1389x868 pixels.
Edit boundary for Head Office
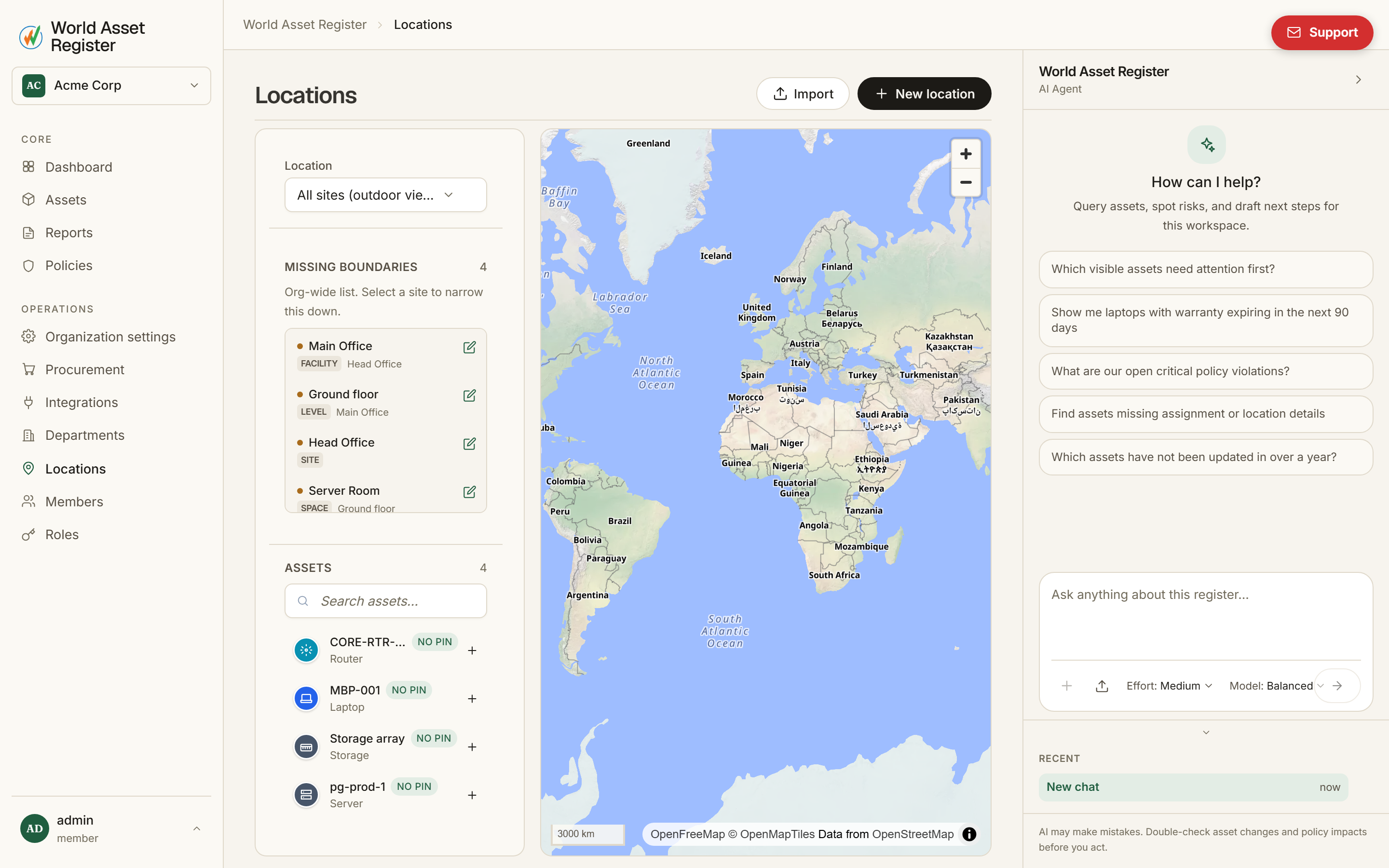[x=469, y=444]
